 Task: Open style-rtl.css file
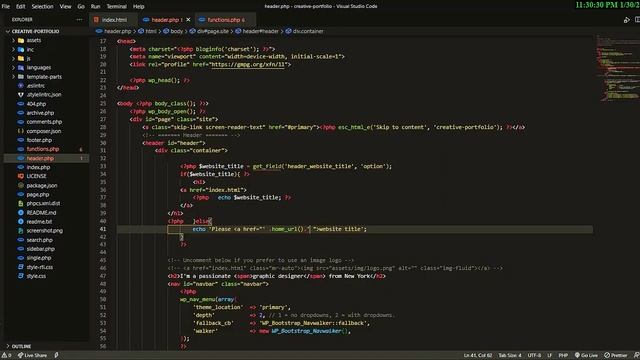pyautogui.click(x=40, y=267)
